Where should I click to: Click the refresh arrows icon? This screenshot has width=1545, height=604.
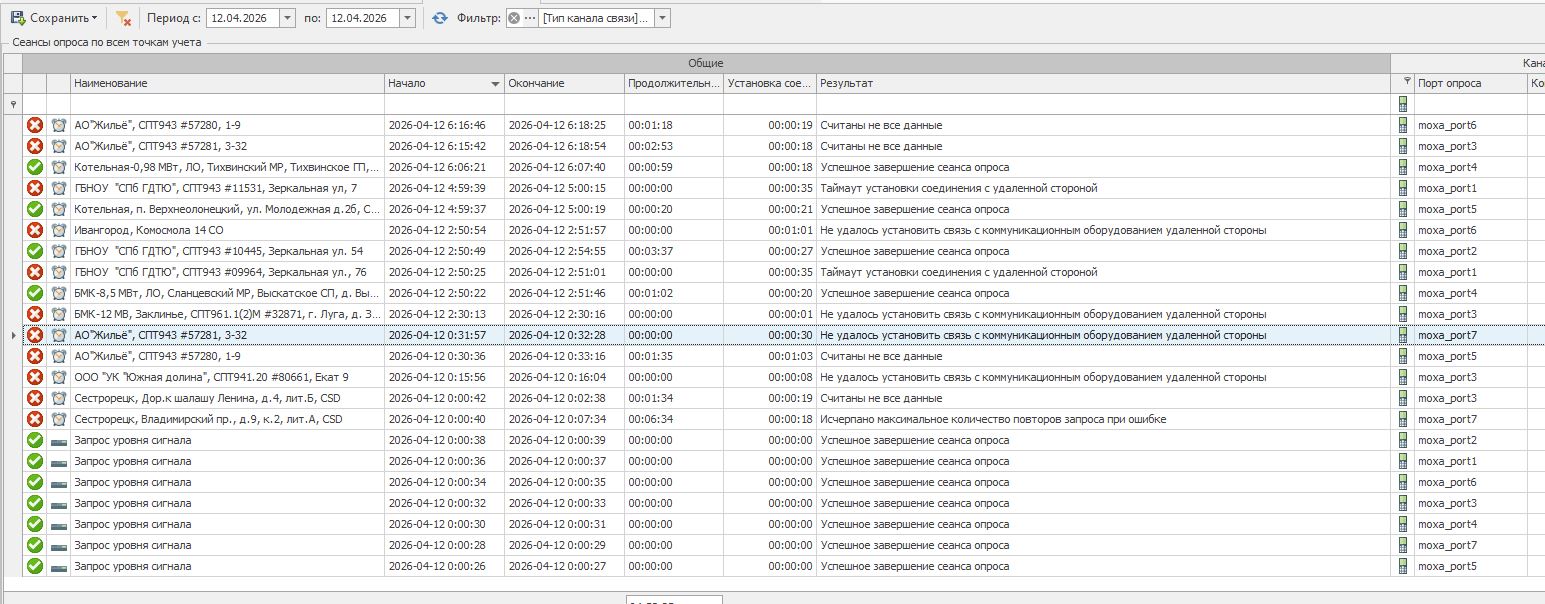(440, 18)
